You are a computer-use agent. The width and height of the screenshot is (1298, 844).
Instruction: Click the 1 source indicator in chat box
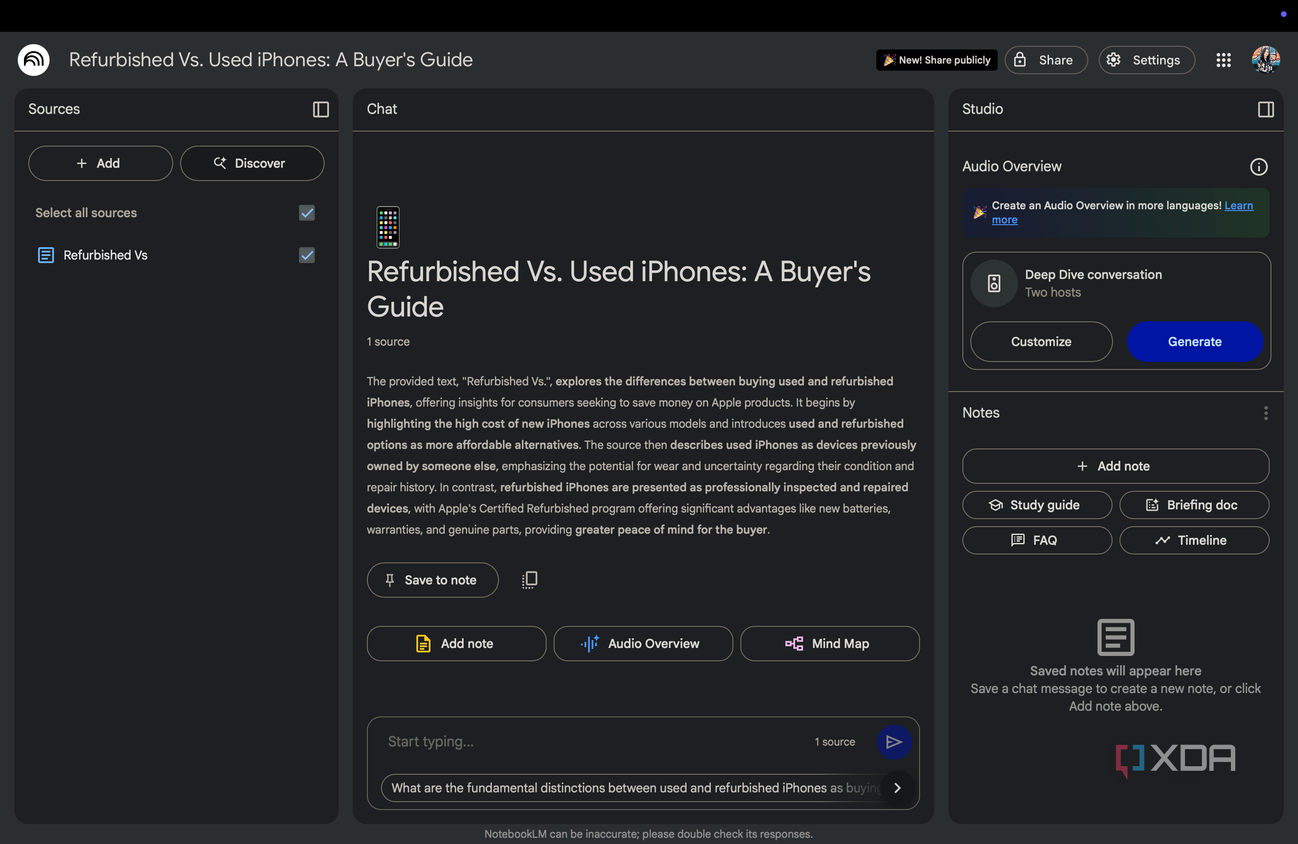pos(834,742)
